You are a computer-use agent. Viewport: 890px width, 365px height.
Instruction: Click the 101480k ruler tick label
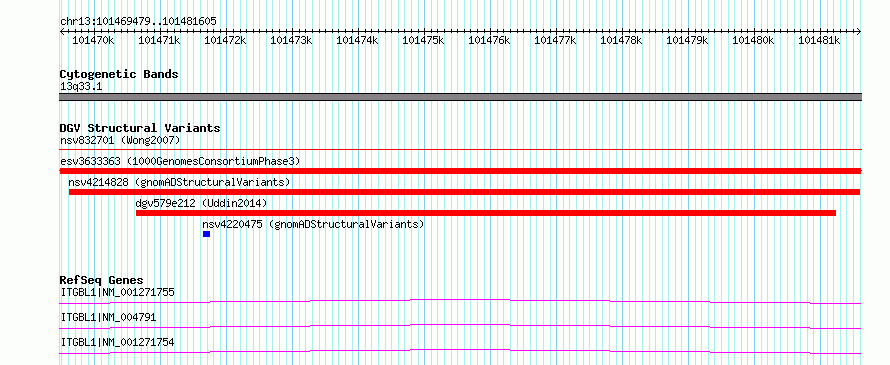[x=753, y=40]
